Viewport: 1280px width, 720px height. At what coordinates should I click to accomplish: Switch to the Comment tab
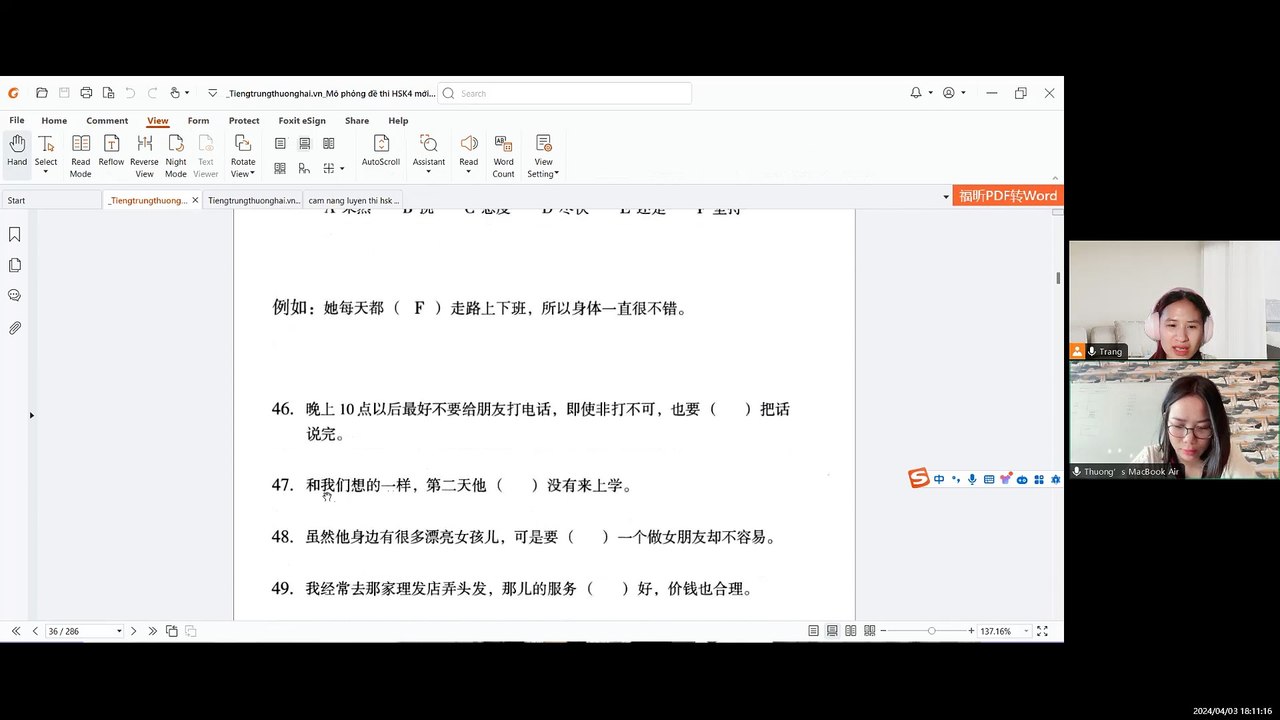coord(107,121)
